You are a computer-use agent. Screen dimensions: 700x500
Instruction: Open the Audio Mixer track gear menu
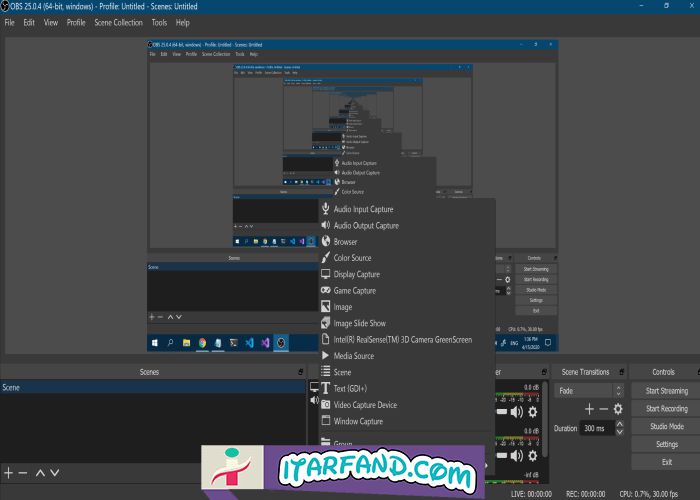coord(533,411)
